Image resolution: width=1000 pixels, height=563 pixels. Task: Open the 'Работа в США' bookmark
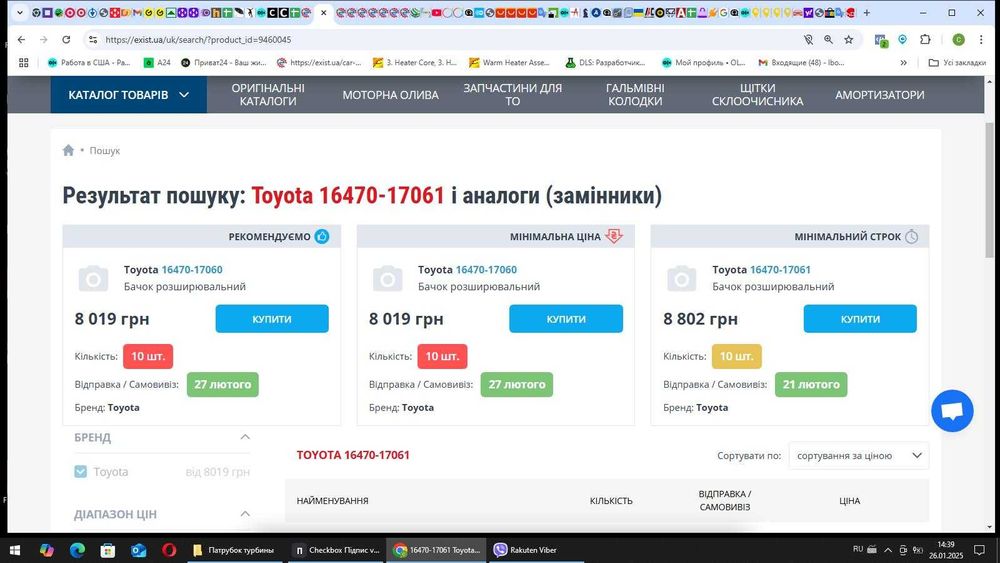coord(89,62)
